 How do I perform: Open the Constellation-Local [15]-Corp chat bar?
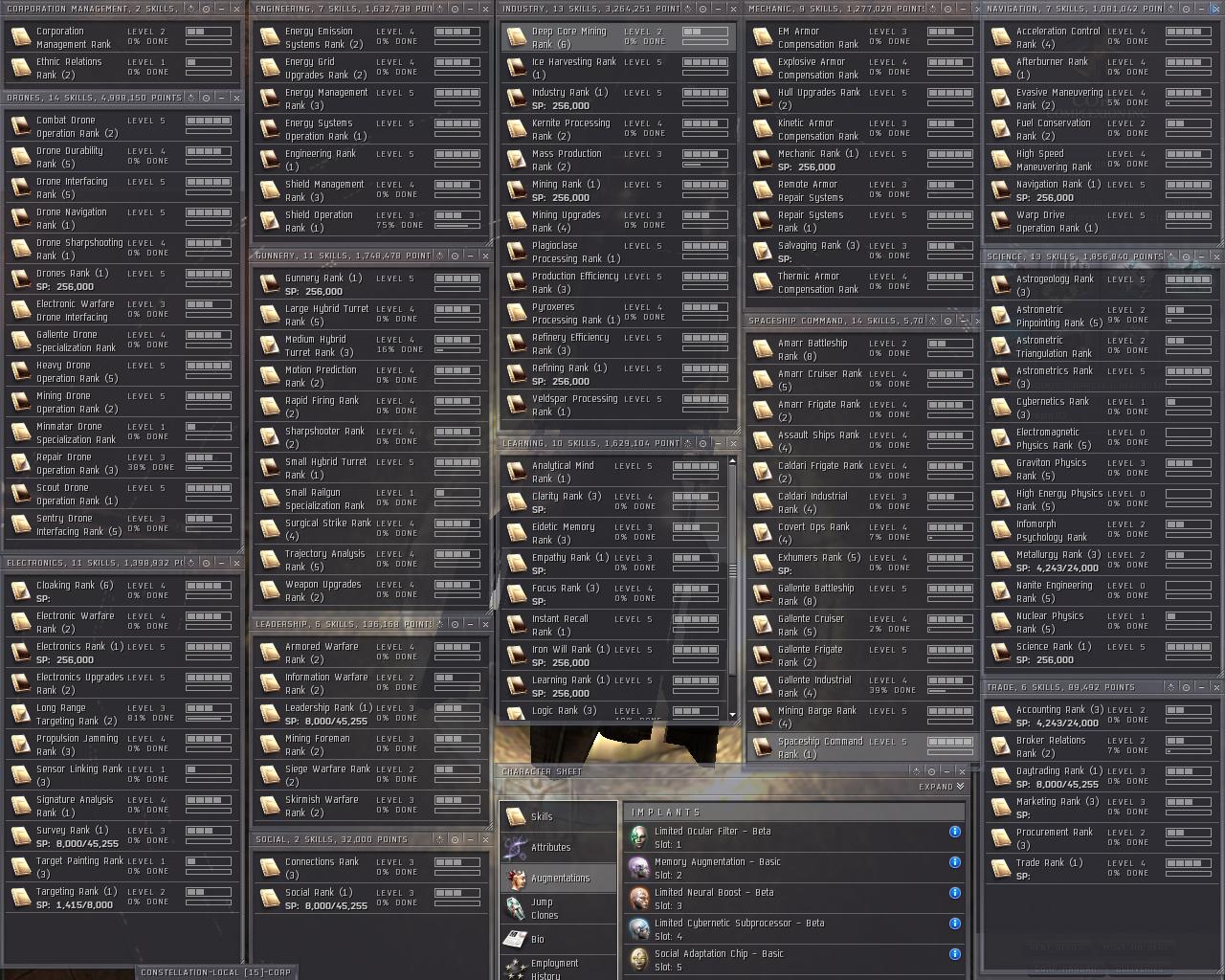pyautogui.click(x=216, y=971)
